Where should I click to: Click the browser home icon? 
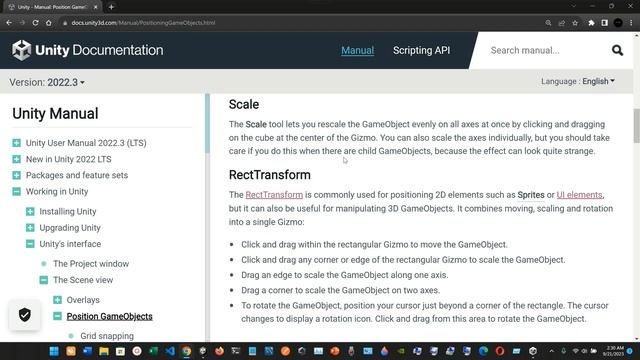pos(49,23)
